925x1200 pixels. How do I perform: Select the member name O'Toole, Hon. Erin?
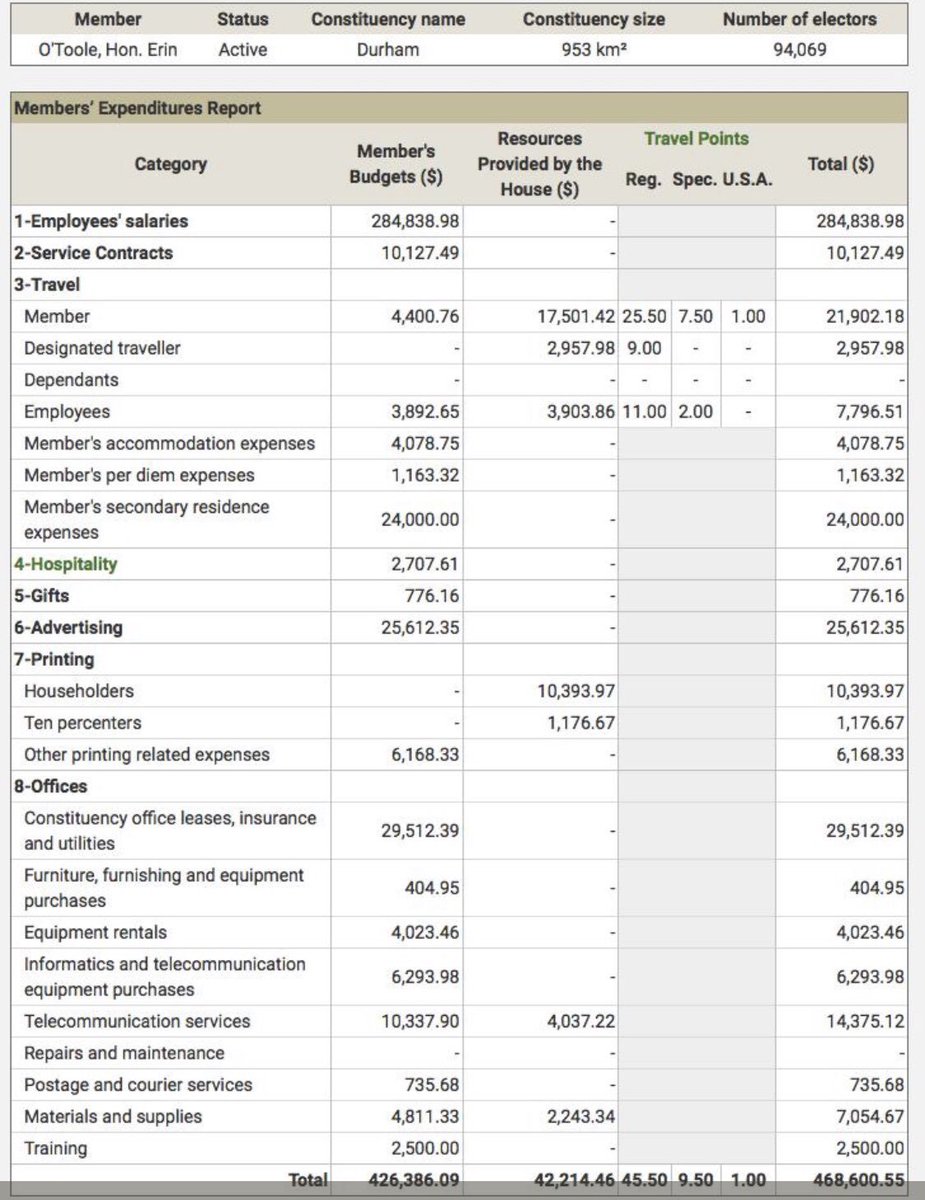[108, 48]
